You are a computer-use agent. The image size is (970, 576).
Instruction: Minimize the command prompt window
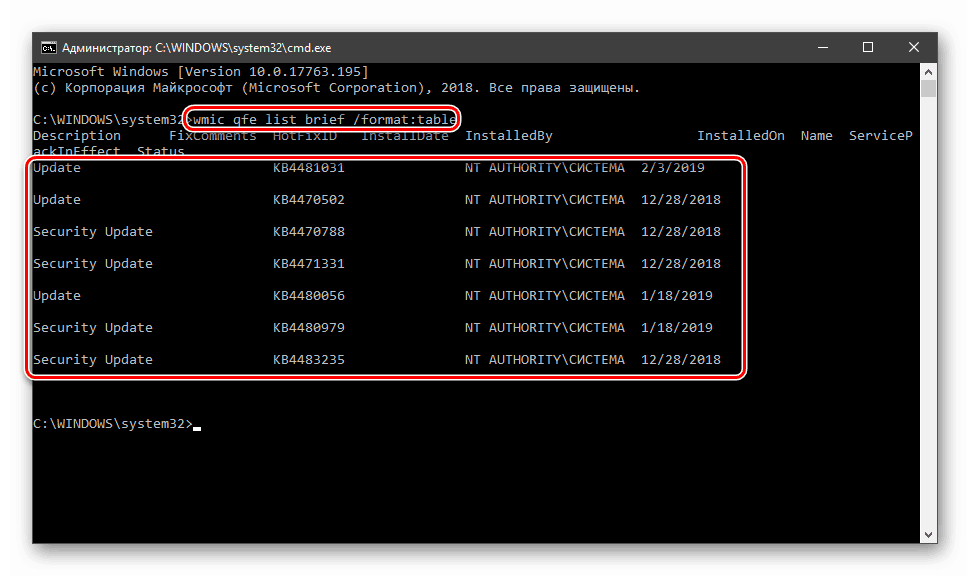tap(823, 48)
